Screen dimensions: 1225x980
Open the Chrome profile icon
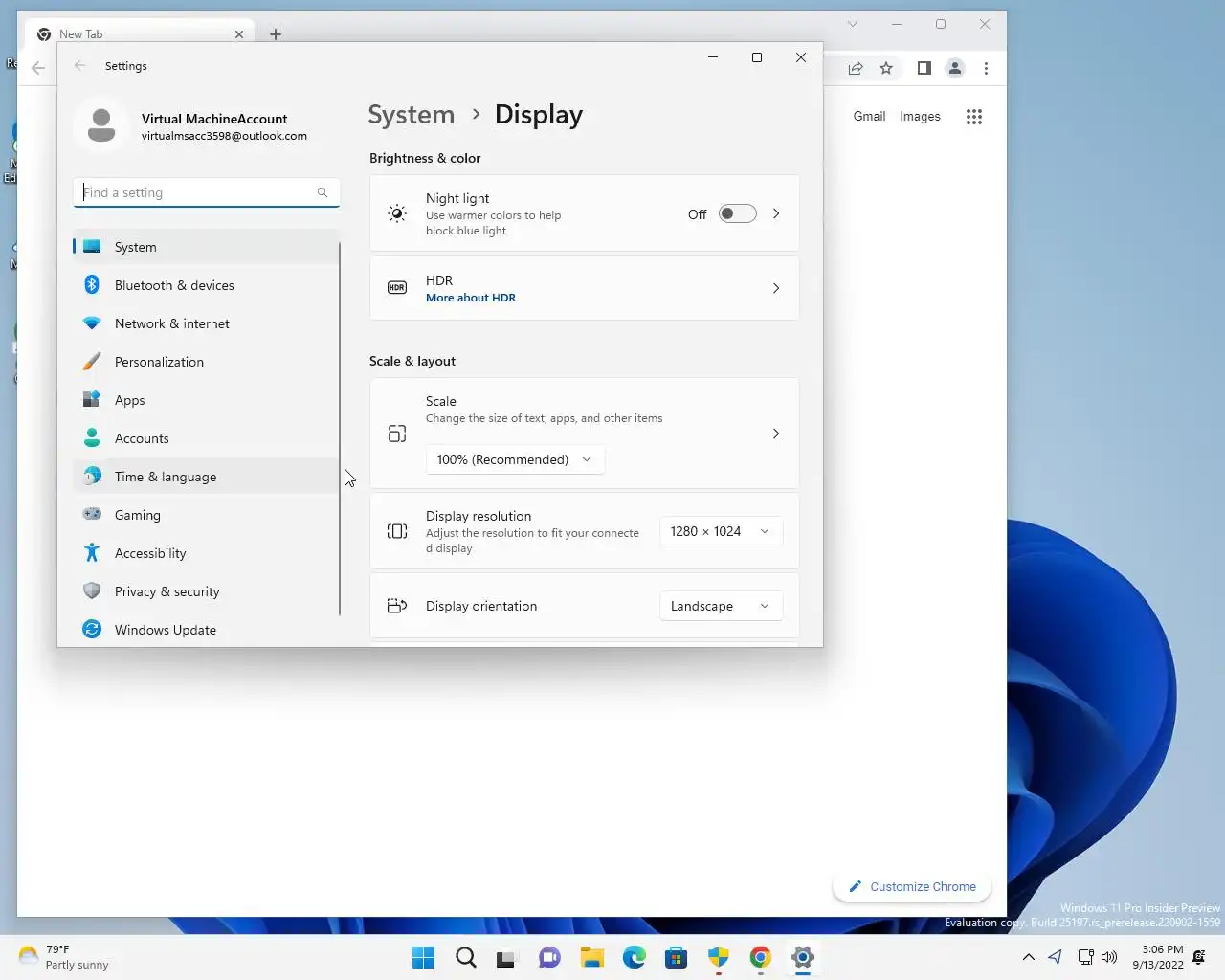coord(955,68)
